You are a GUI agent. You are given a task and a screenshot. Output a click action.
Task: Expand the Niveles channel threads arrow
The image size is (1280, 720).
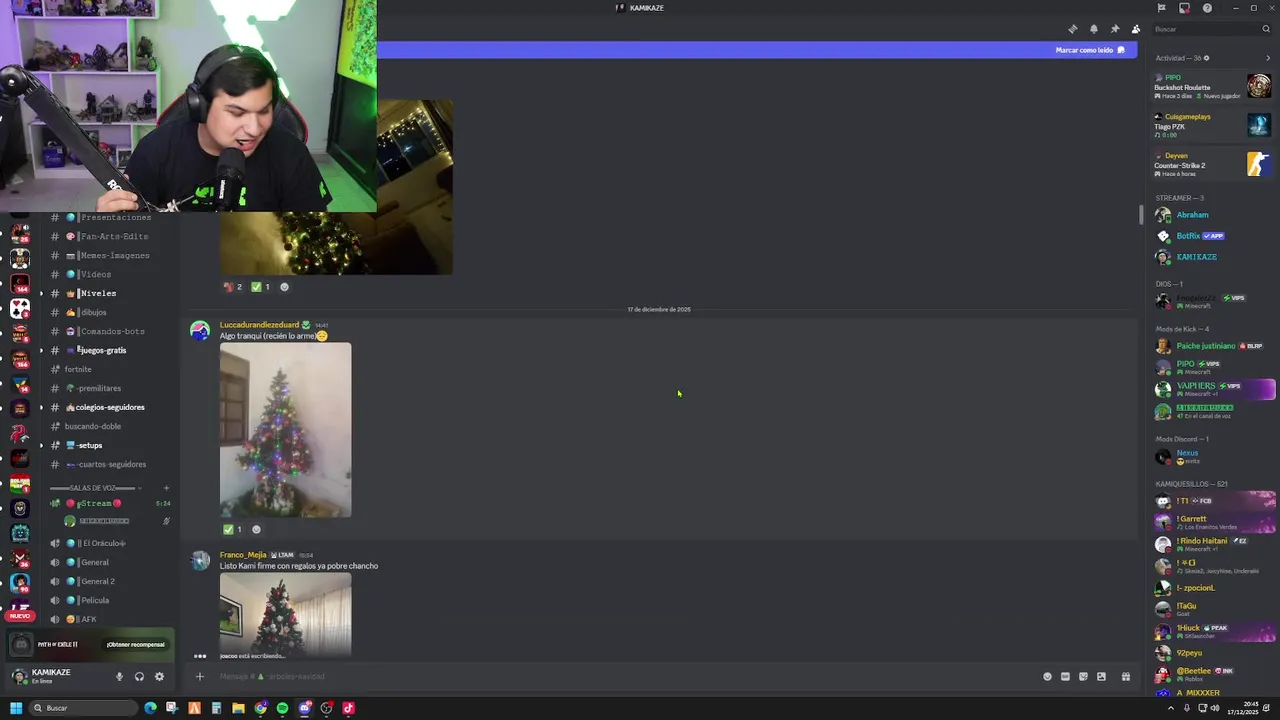point(41,293)
